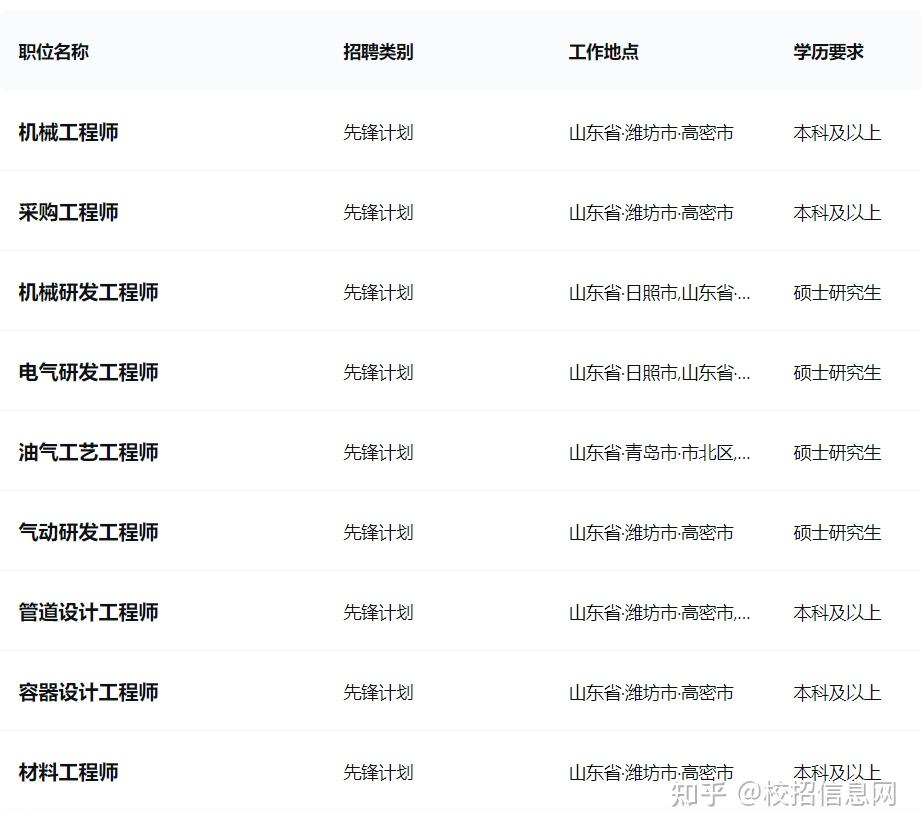This screenshot has width=921, height=831.
Task: Click the 职位名称 column header
Action: point(53,52)
